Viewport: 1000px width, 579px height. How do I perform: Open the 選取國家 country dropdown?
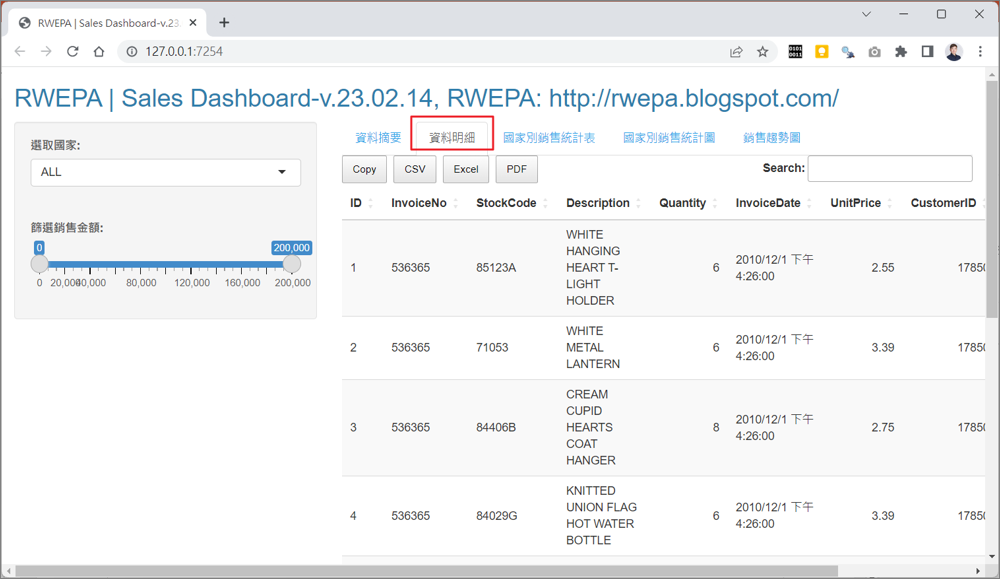(x=165, y=172)
